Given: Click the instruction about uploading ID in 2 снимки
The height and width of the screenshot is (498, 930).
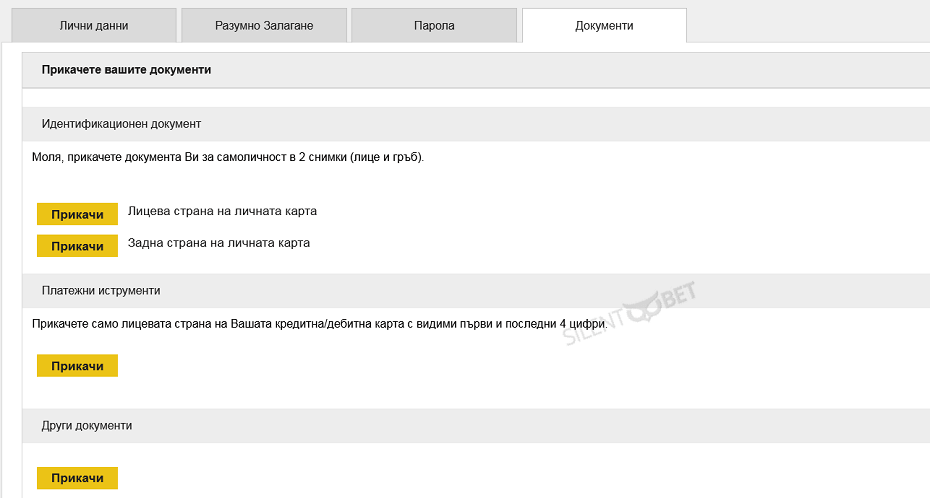Looking at the screenshot, I should pos(228,157).
